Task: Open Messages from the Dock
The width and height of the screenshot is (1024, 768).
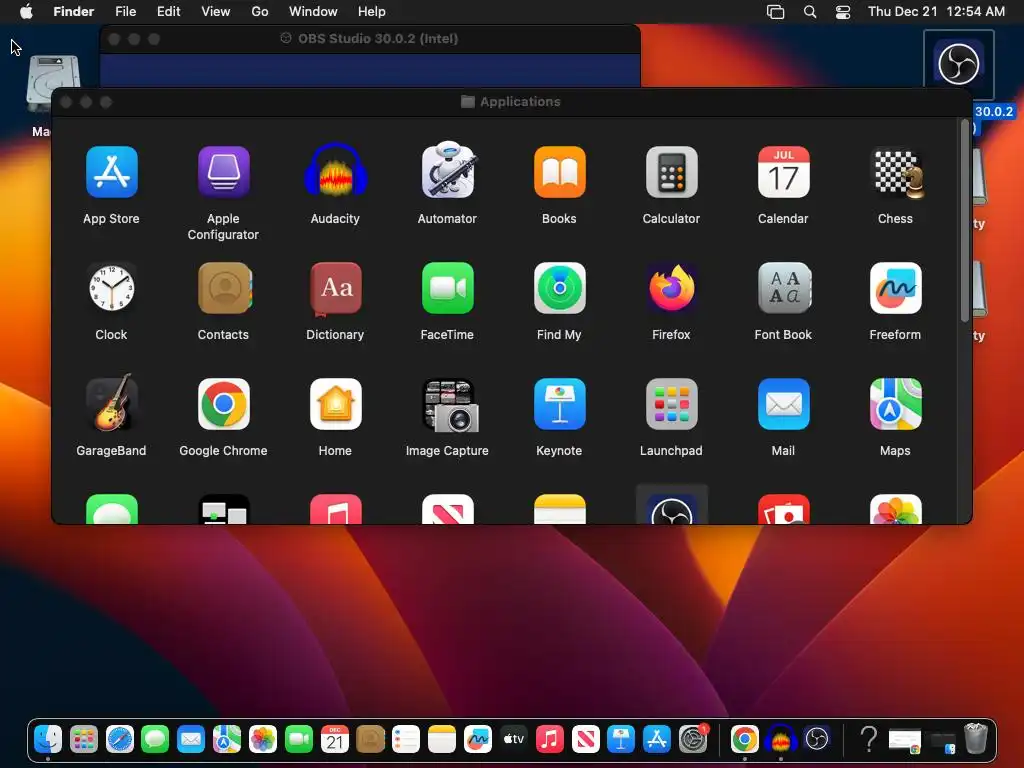Action: [x=155, y=739]
